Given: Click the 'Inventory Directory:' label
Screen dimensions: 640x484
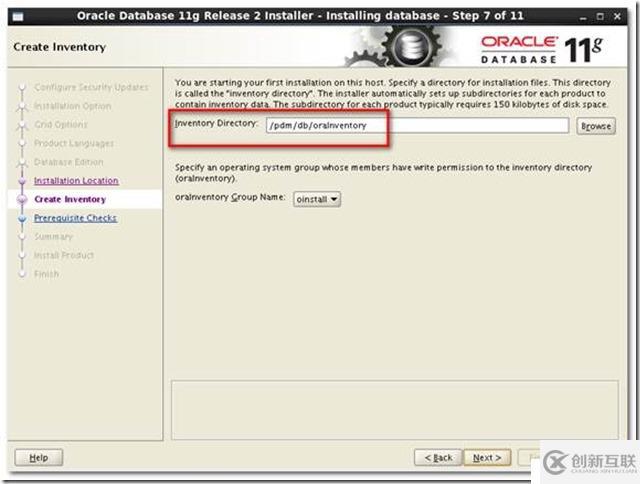Looking at the screenshot, I should click(216, 123).
